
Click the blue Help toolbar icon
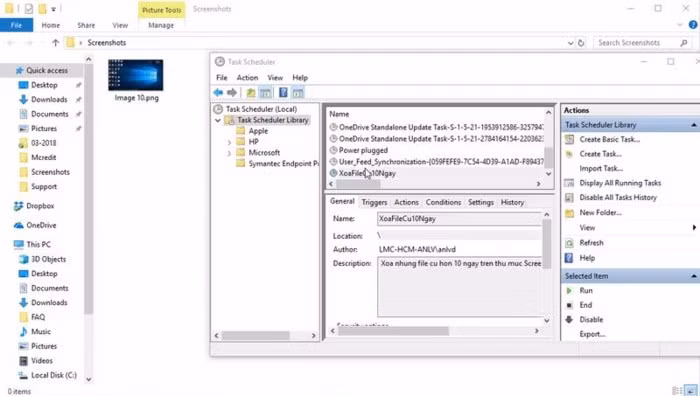(x=283, y=92)
